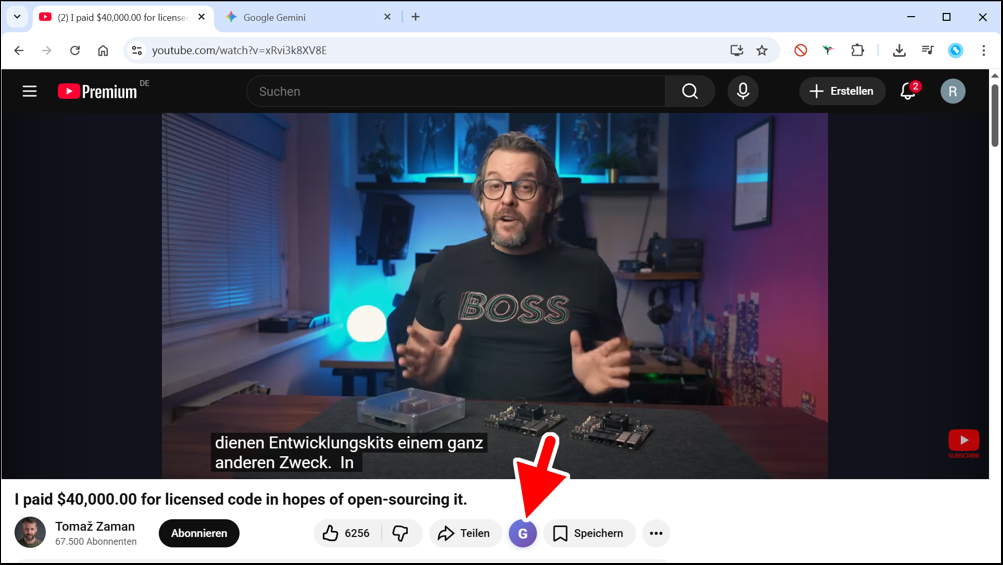Open Tomaž Zaman channel link
Image resolution: width=1003 pixels, height=565 pixels.
point(95,526)
